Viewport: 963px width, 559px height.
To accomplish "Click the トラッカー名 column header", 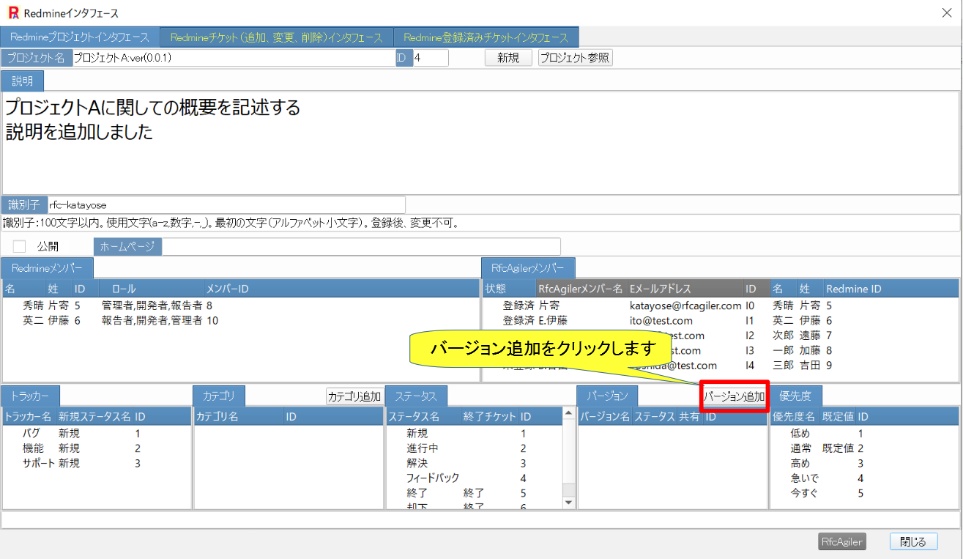I will click(28, 416).
